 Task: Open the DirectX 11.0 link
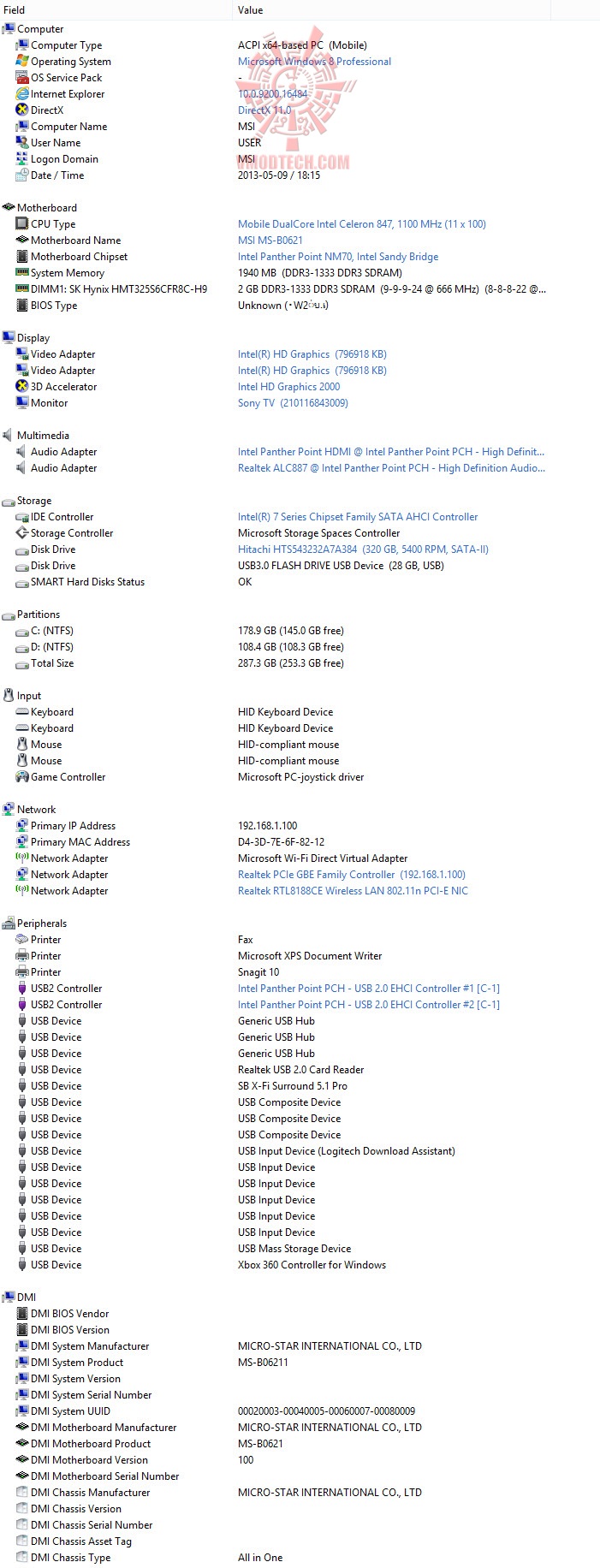click(264, 110)
